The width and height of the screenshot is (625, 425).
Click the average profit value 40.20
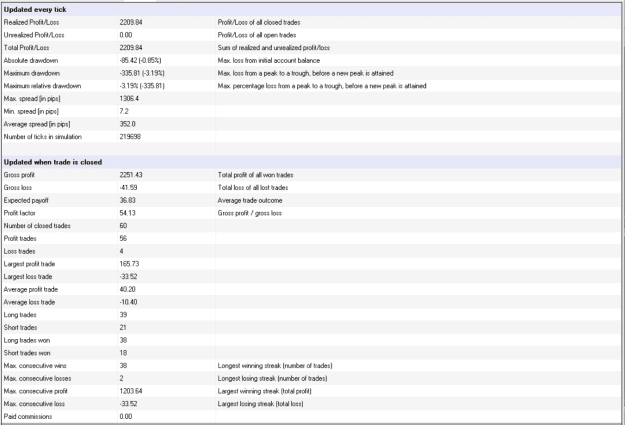click(x=128, y=290)
